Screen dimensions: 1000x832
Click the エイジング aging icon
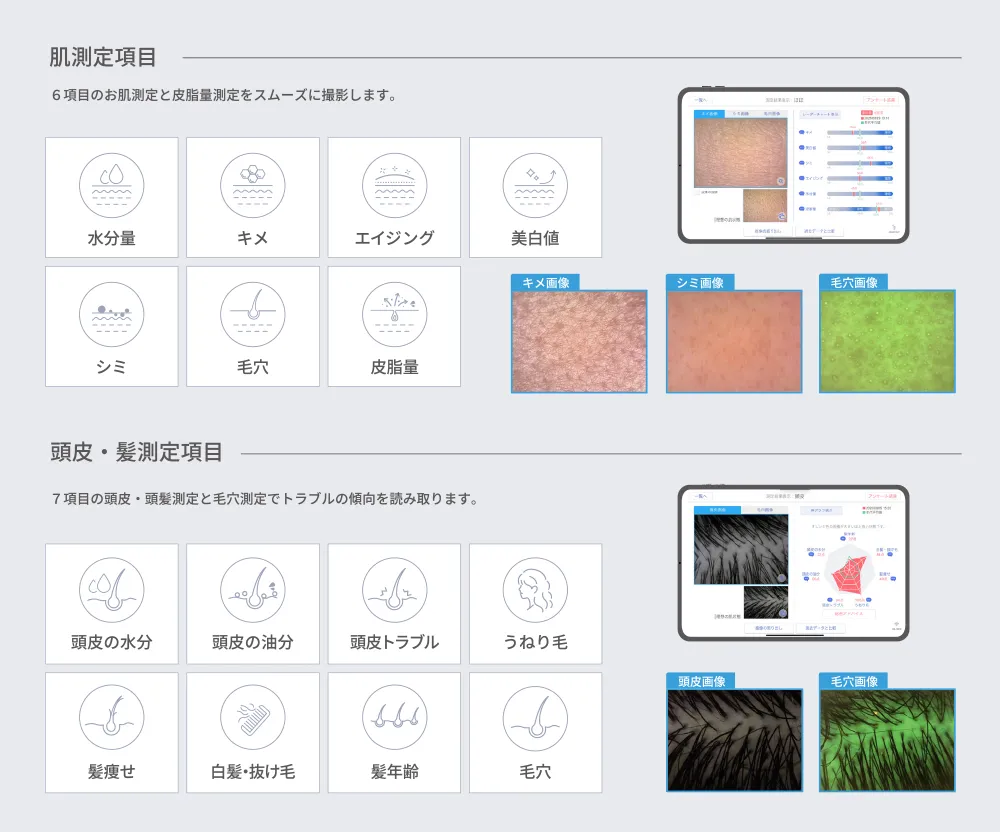394,197
